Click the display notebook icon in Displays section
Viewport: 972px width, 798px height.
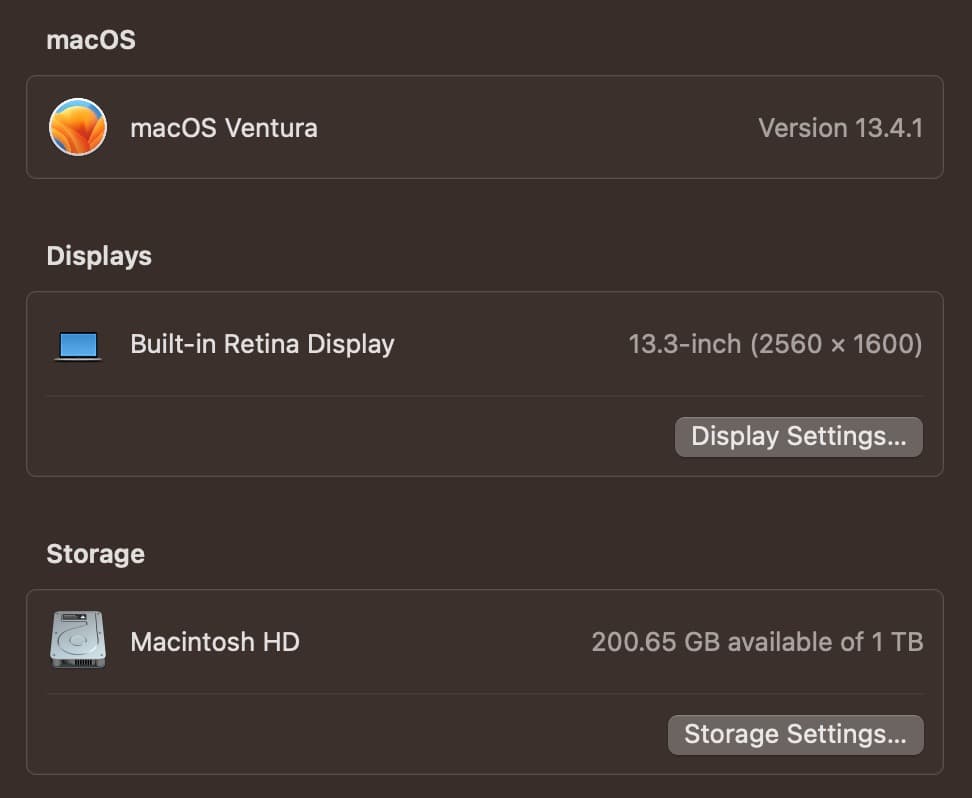pyautogui.click(x=78, y=344)
